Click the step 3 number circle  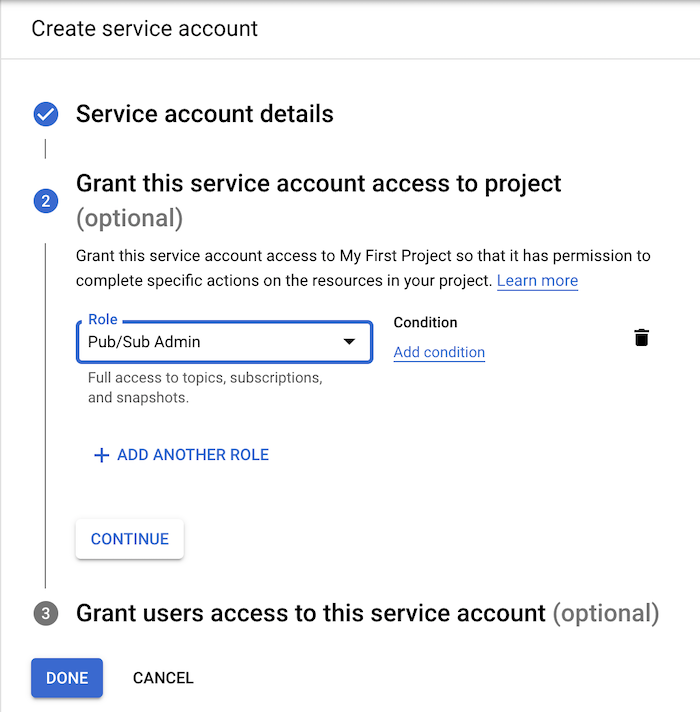[x=46, y=613]
